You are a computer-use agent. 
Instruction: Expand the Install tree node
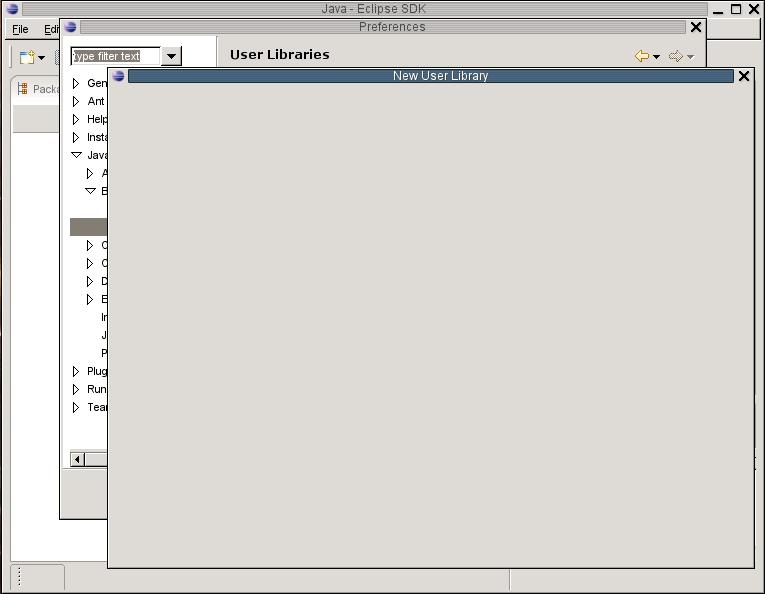point(76,138)
